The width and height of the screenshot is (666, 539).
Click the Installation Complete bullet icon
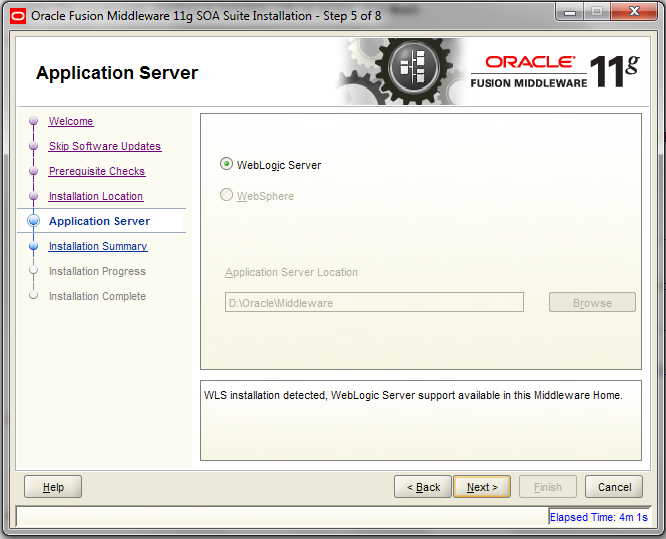click(x=34, y=295)
